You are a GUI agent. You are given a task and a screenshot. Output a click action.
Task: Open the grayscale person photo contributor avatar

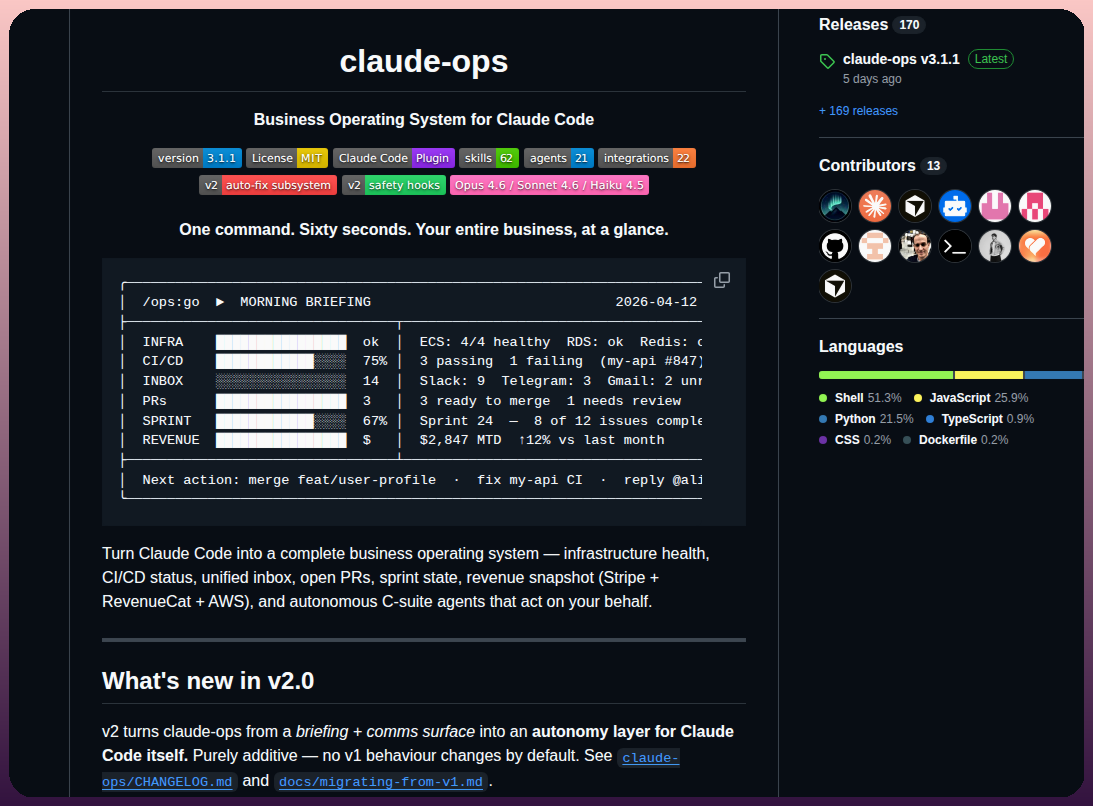pos(995,246)
